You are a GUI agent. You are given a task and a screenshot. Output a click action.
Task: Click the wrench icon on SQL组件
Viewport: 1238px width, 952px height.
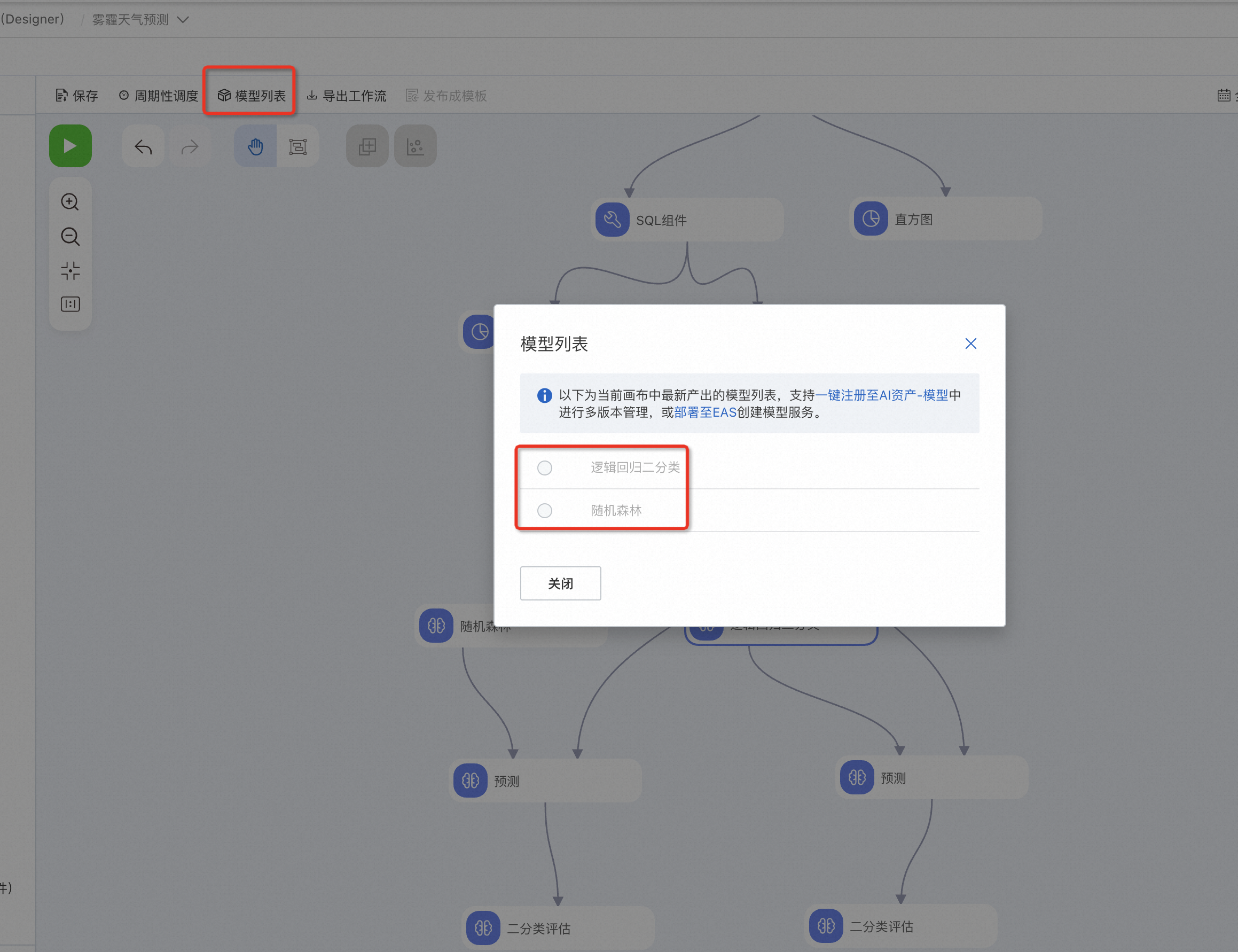(613, 220)
